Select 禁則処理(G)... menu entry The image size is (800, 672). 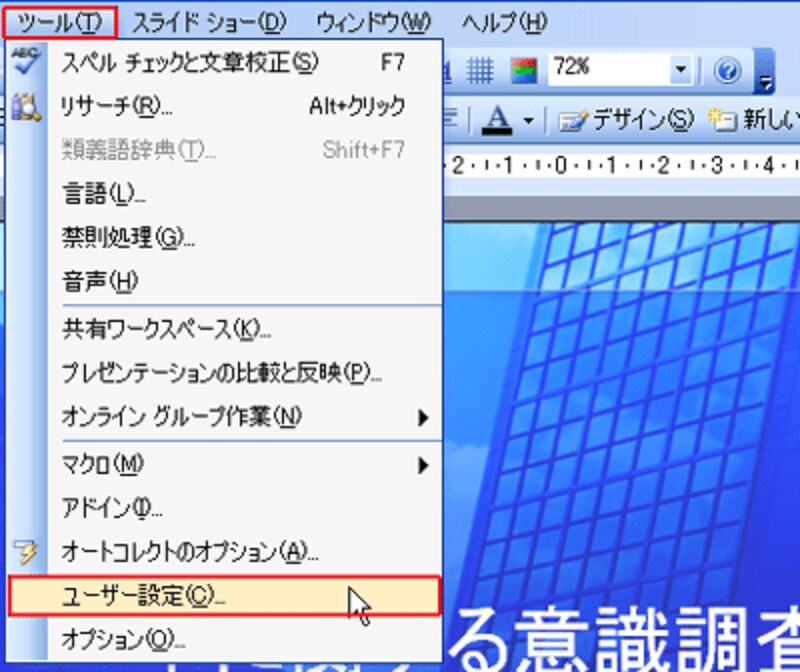point(224,237)
